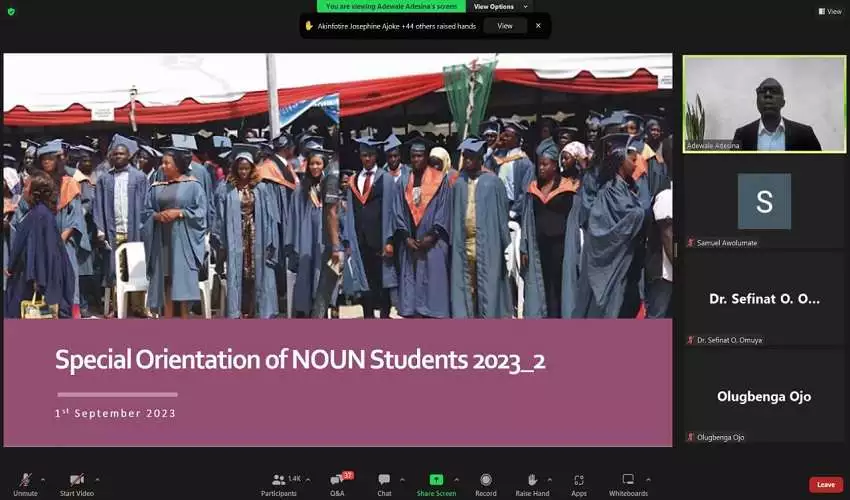Click the Start Video camera icon
The width and height of the screenshot is (850, 500).
(x=77, y=479)
